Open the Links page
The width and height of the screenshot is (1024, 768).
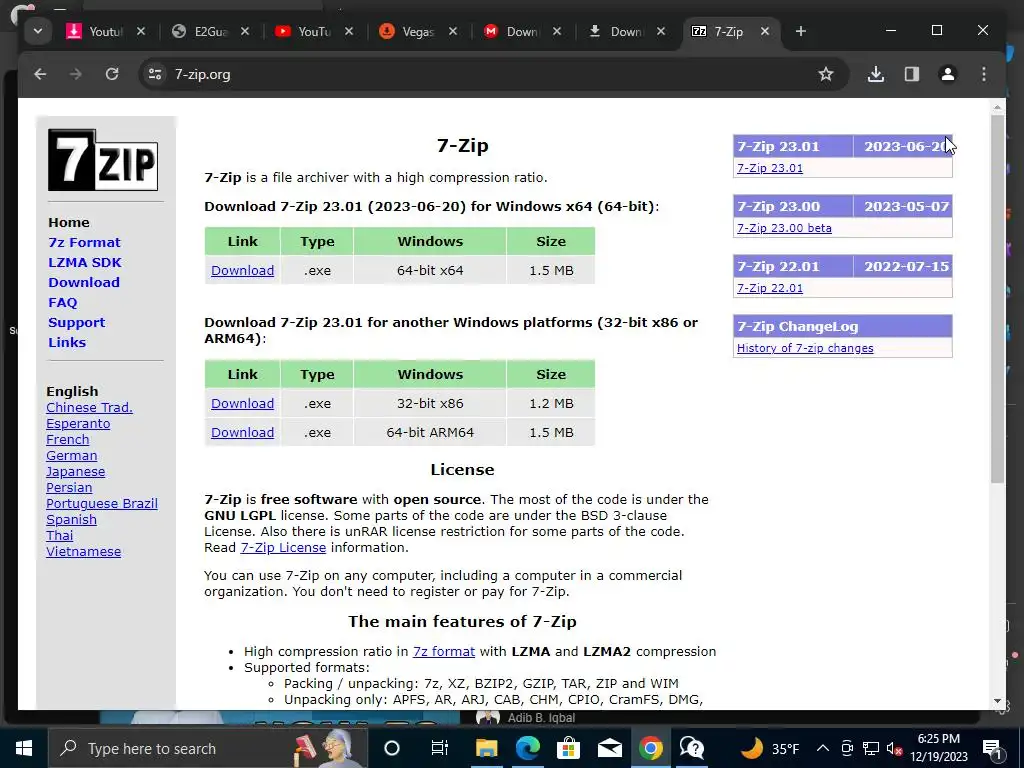pos(67,343)
